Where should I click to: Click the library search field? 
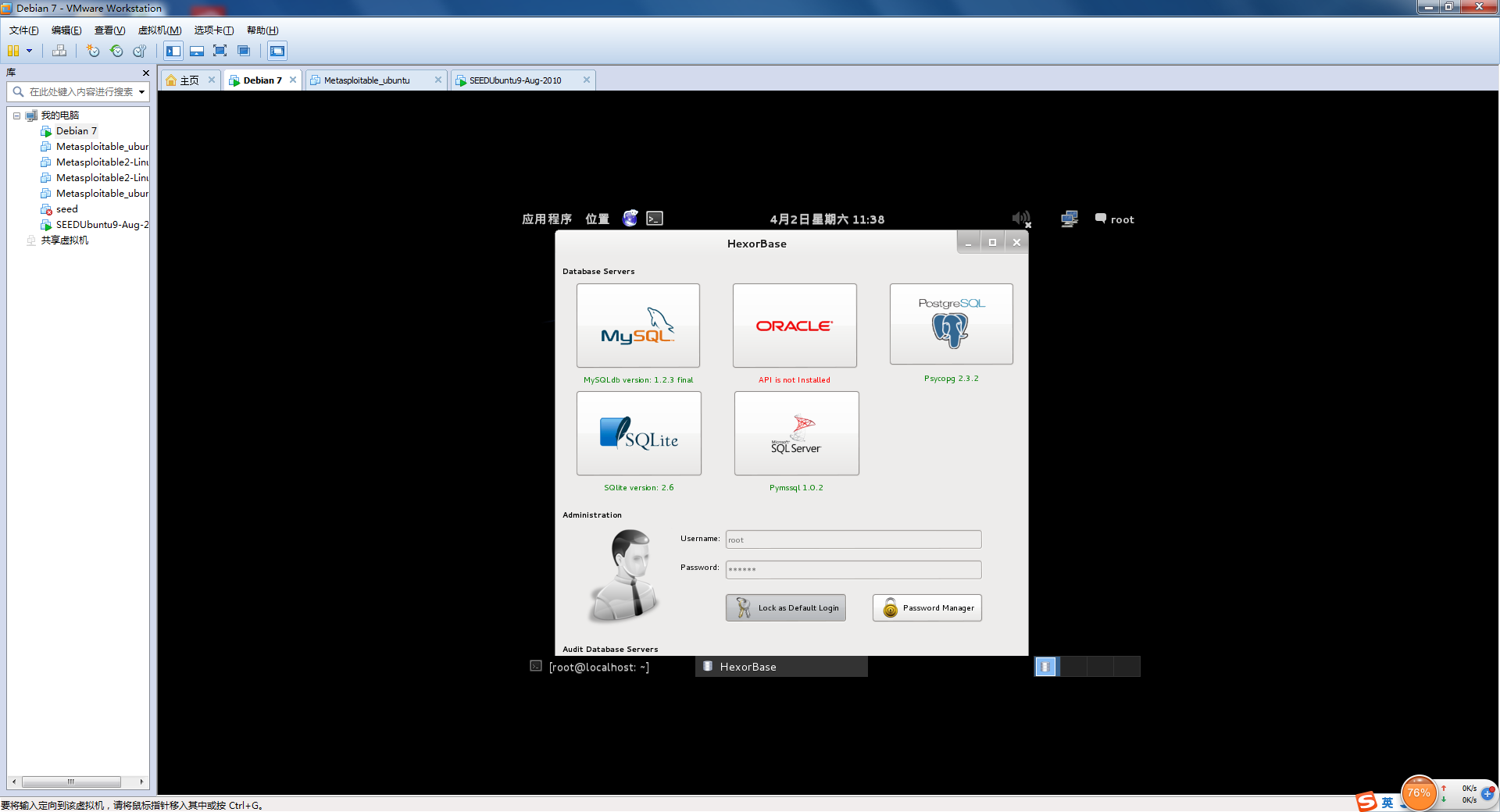click(x=78, y=92)
